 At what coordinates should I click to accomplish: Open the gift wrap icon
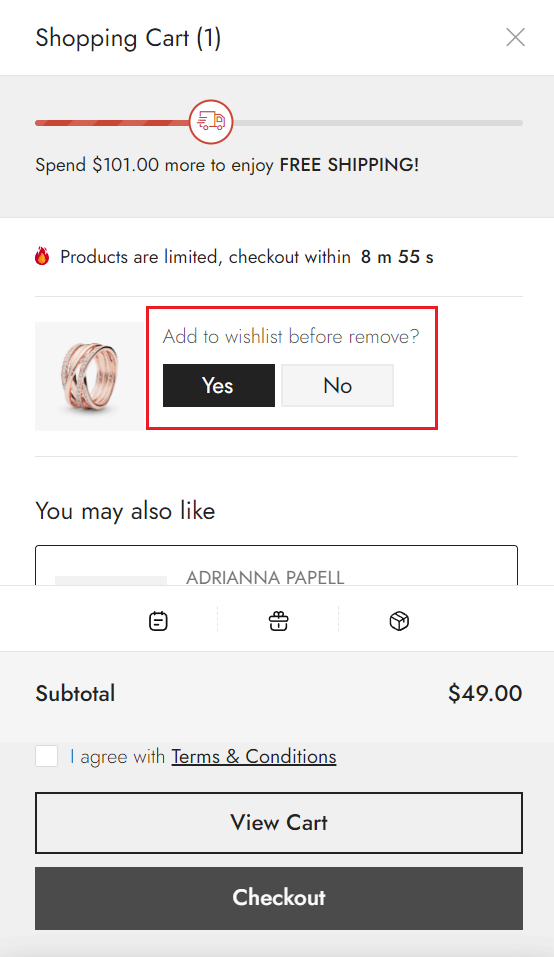click(x=279, y=621)
